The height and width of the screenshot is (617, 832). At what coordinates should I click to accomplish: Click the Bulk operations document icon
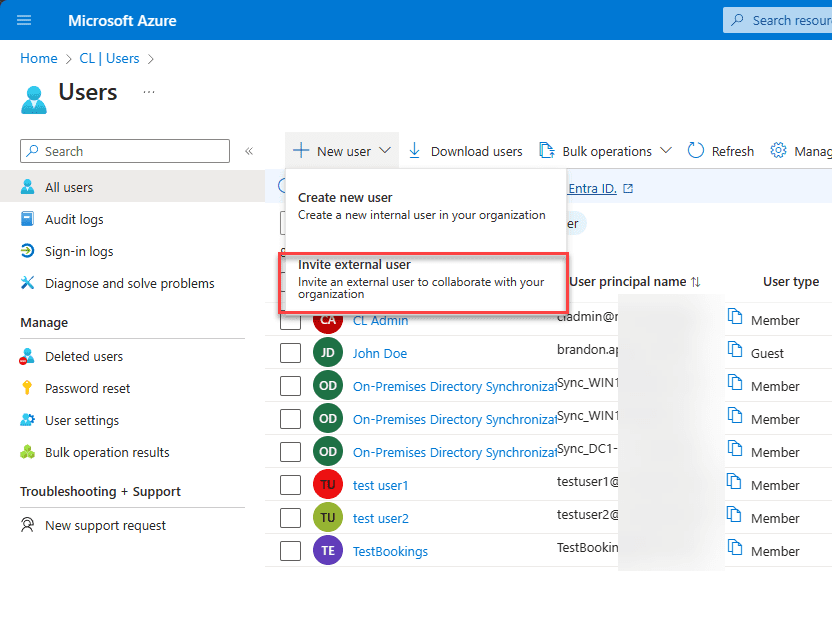[x=547, y=151]
